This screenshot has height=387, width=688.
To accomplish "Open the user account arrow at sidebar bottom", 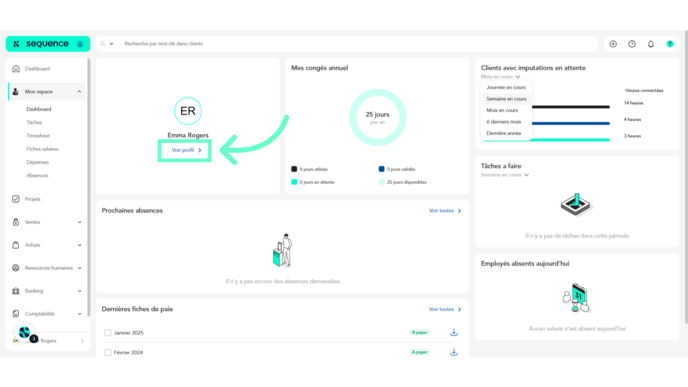I will (x=82, y=341).
